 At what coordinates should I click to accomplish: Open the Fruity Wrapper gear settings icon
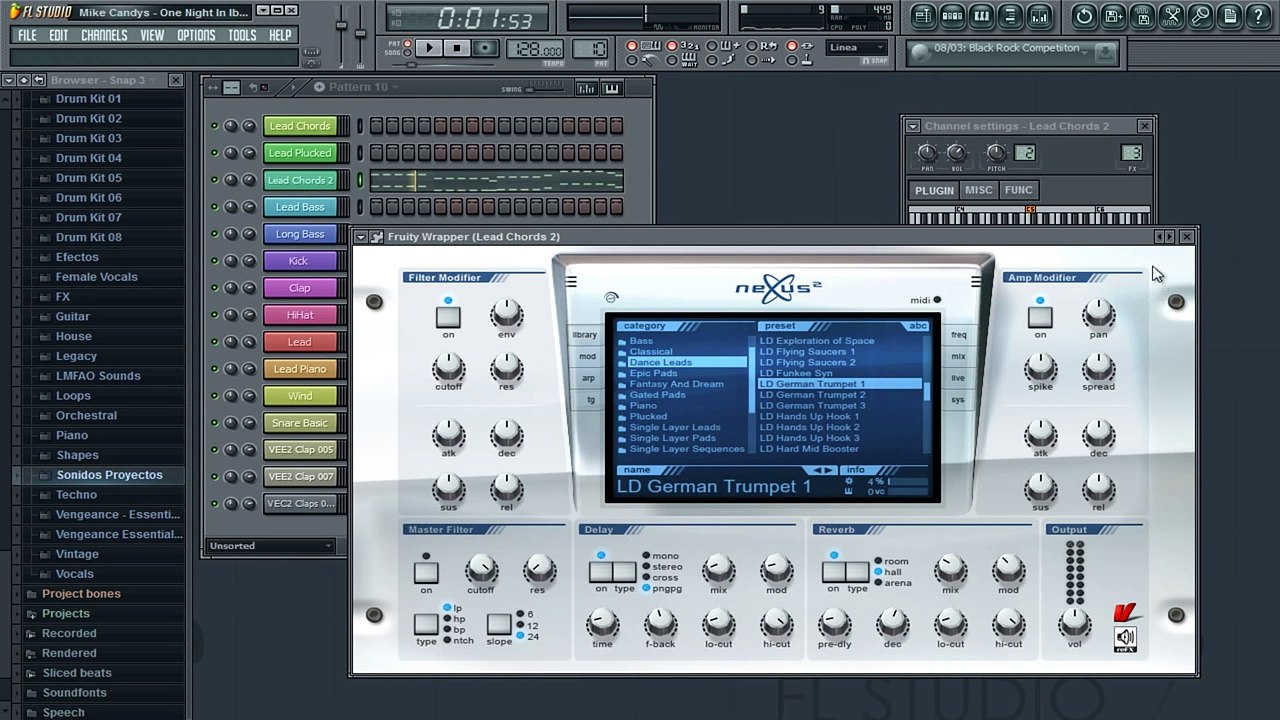376,237
